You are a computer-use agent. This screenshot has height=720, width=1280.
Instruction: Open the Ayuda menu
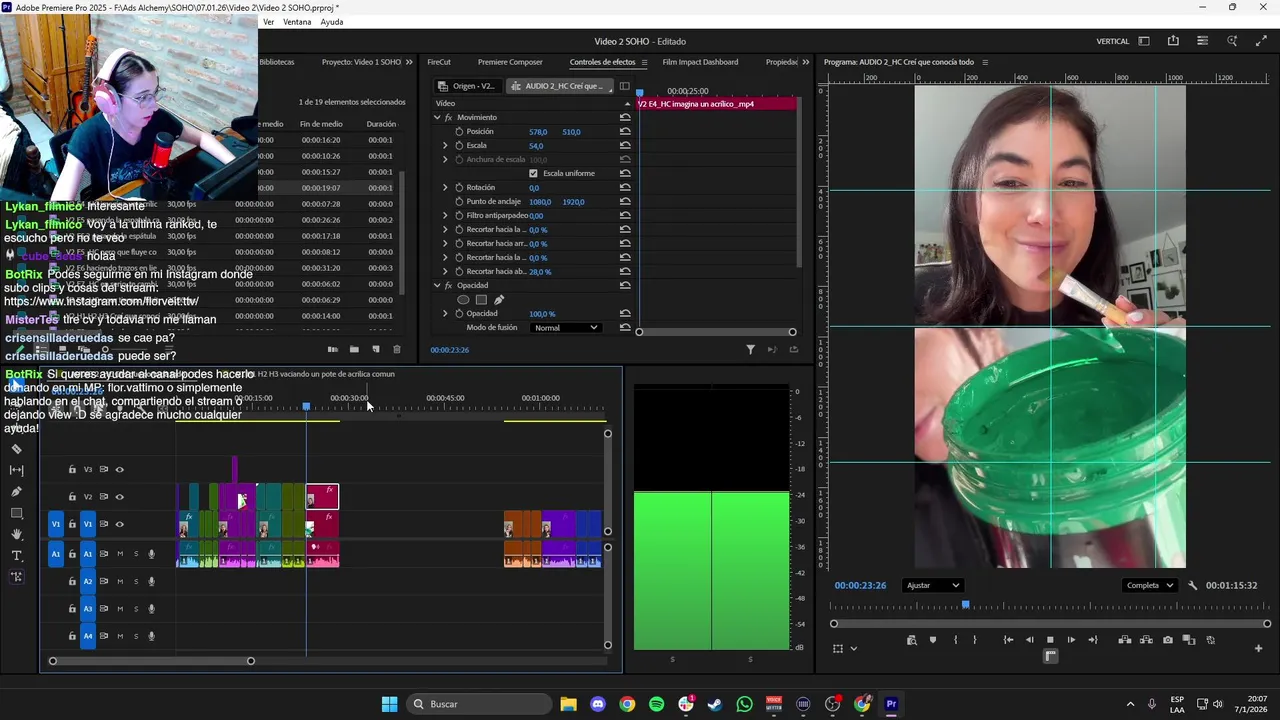pyautogui.click(x=332, y=22)
